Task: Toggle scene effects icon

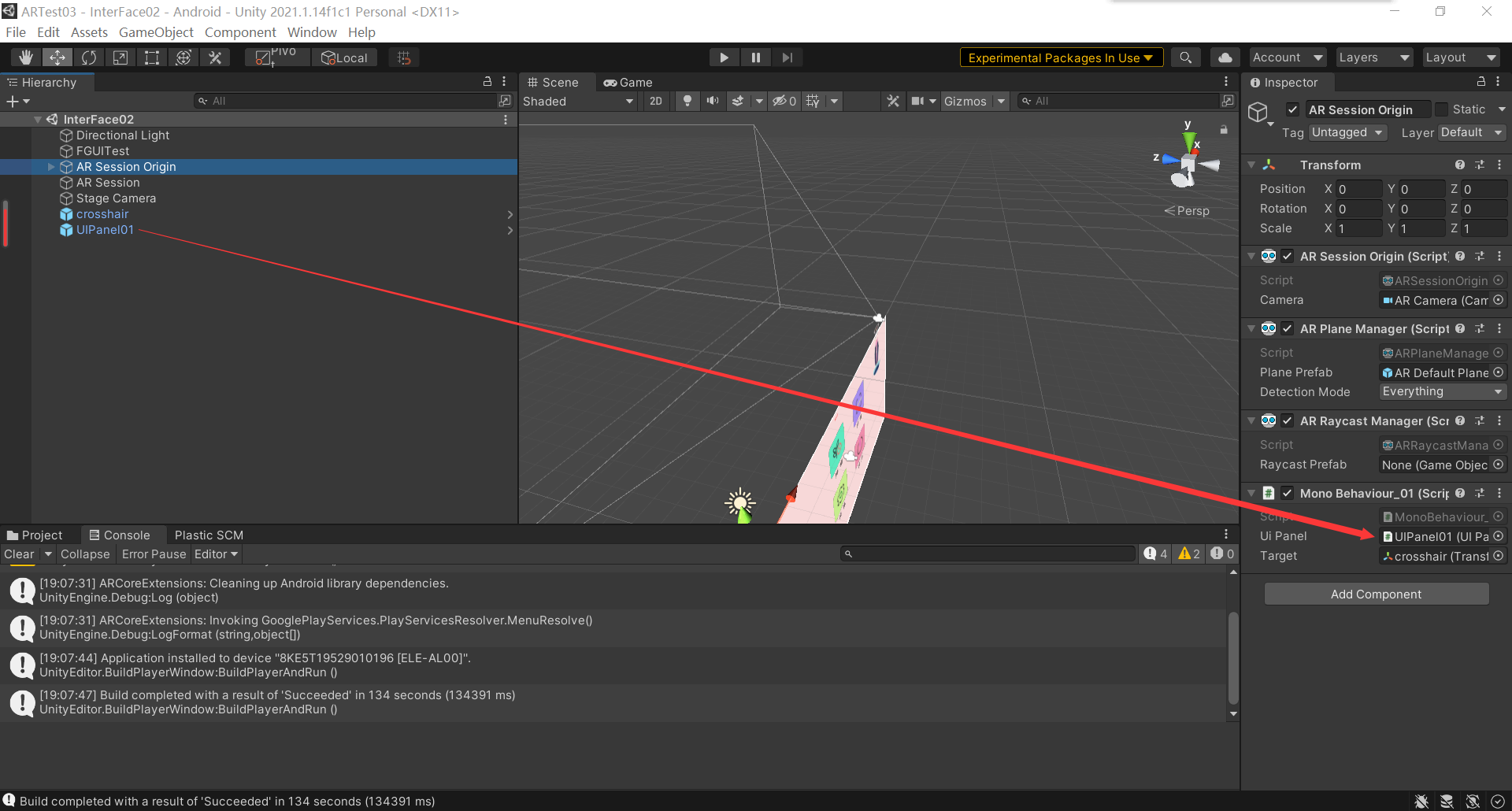Action: click(738, 101)
